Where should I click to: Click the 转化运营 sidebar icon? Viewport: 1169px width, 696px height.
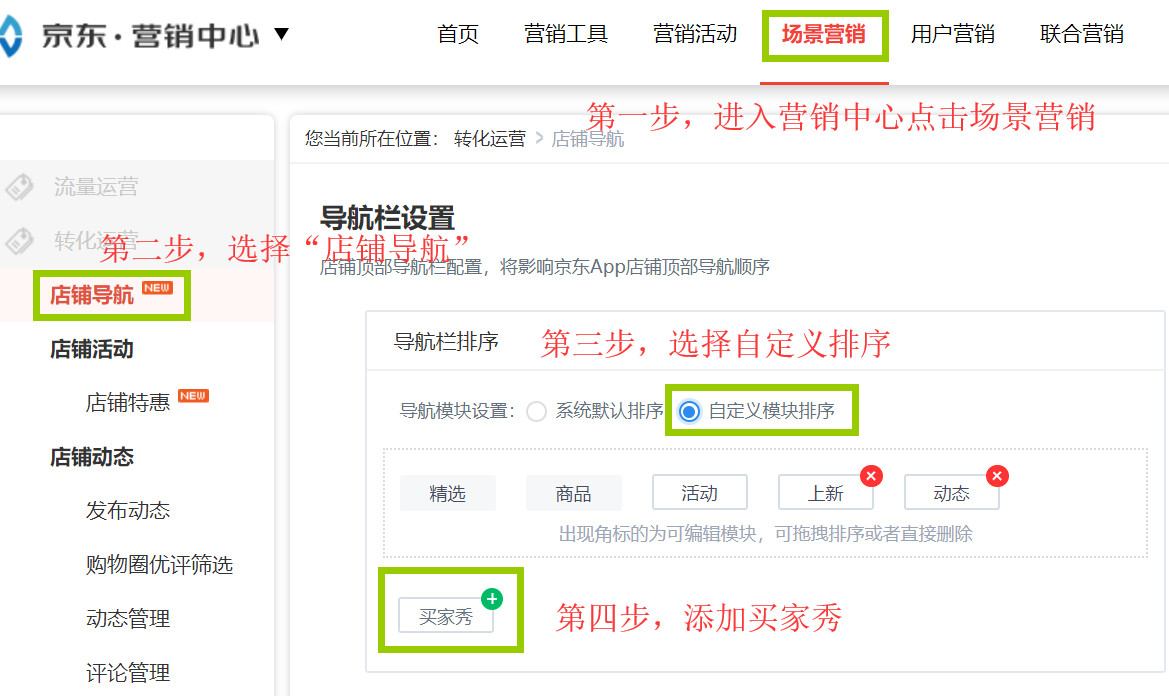(x=19, y=241)
